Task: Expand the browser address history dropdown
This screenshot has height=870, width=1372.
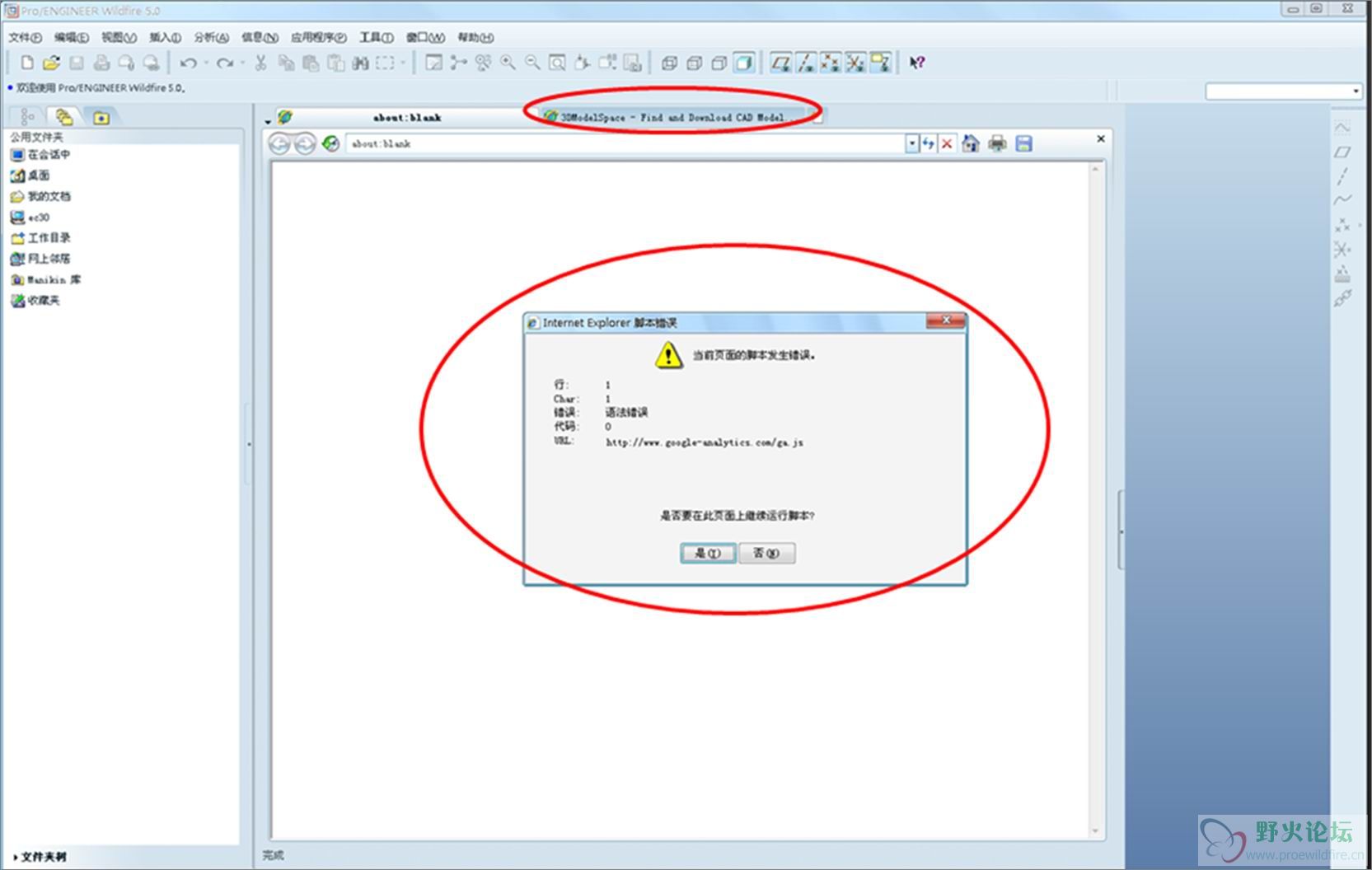Action: click(x=911, y=143)
